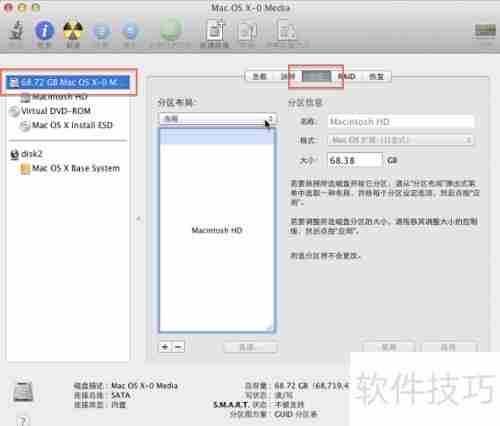
Task: Click the Resize Image toolbar icon
Action: pos(287,30)
